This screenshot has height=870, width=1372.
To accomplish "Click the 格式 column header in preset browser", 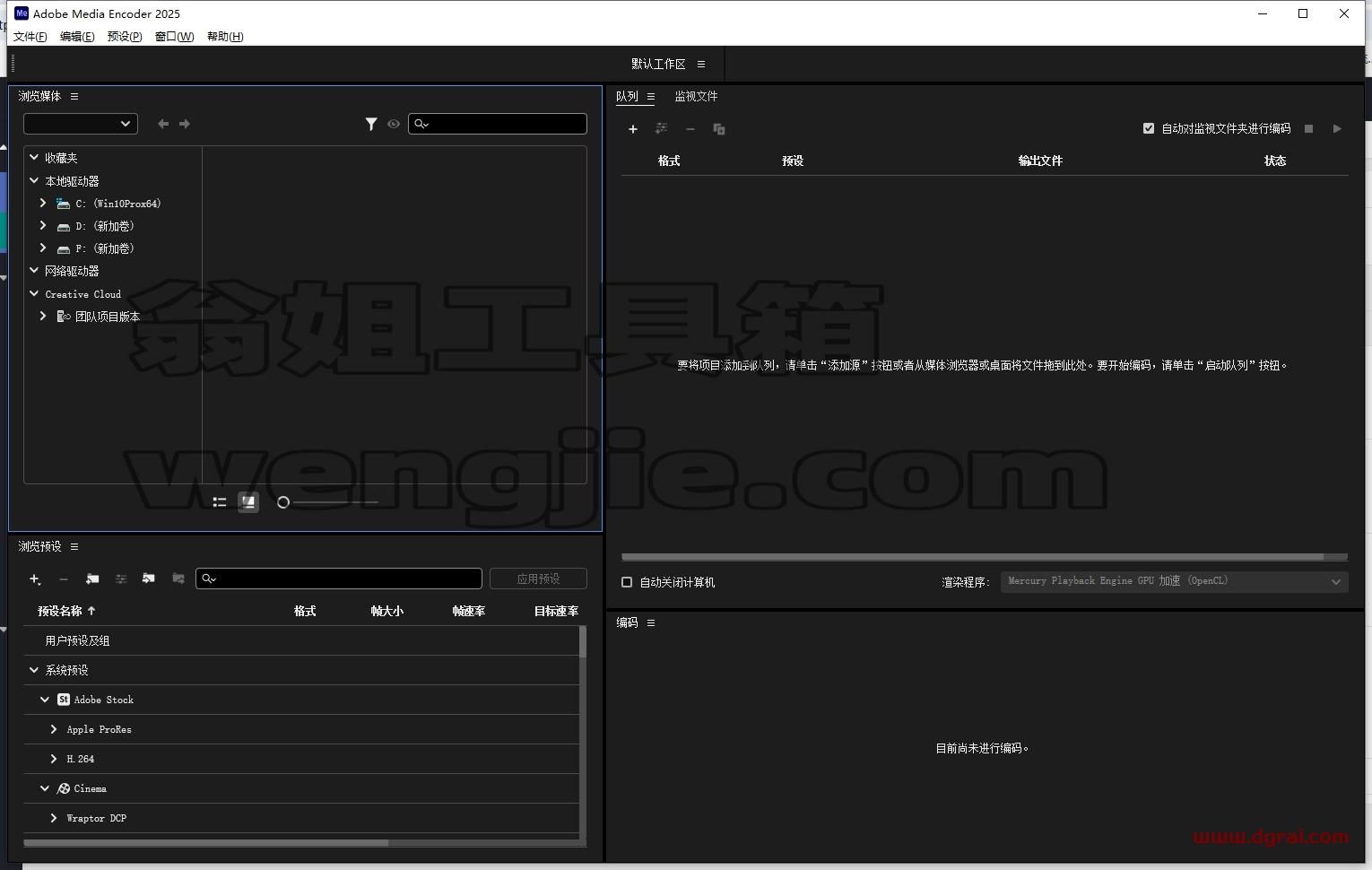I will pos(305,611).
